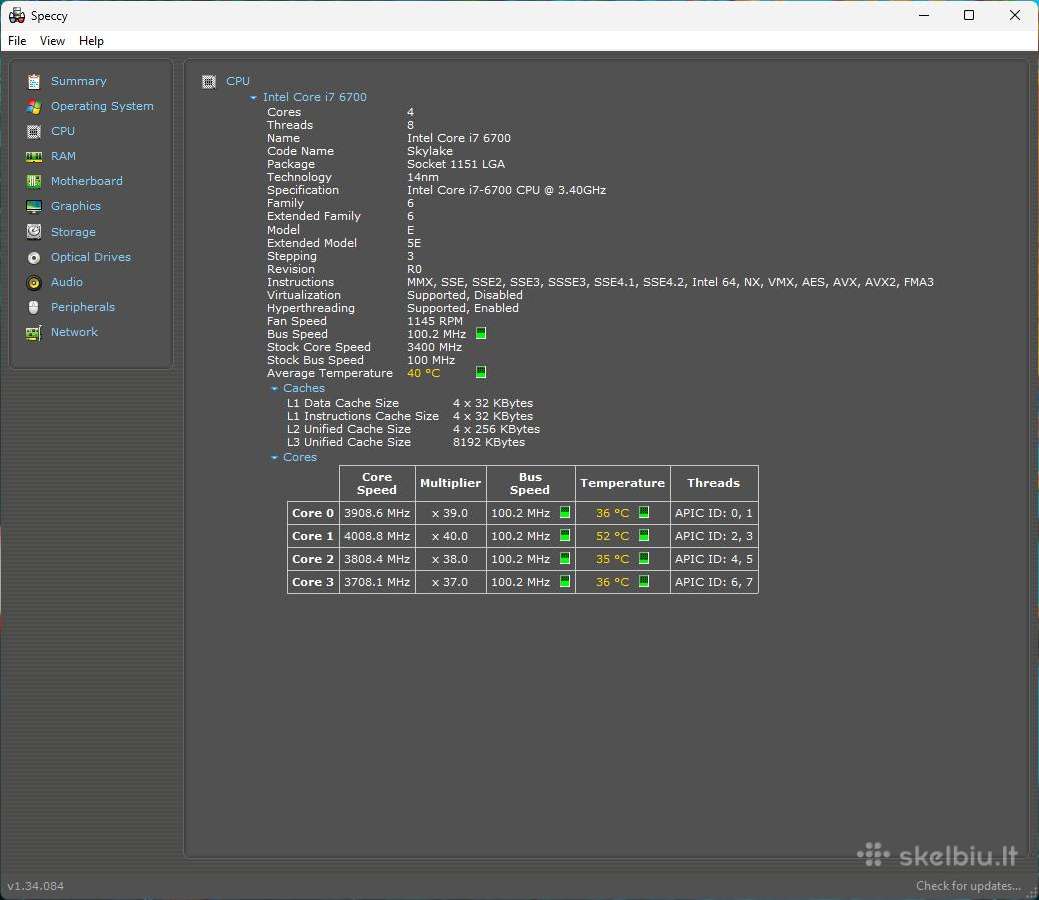View the Optical Drives section
The image size is (1039, 900).
click(91, 257)
